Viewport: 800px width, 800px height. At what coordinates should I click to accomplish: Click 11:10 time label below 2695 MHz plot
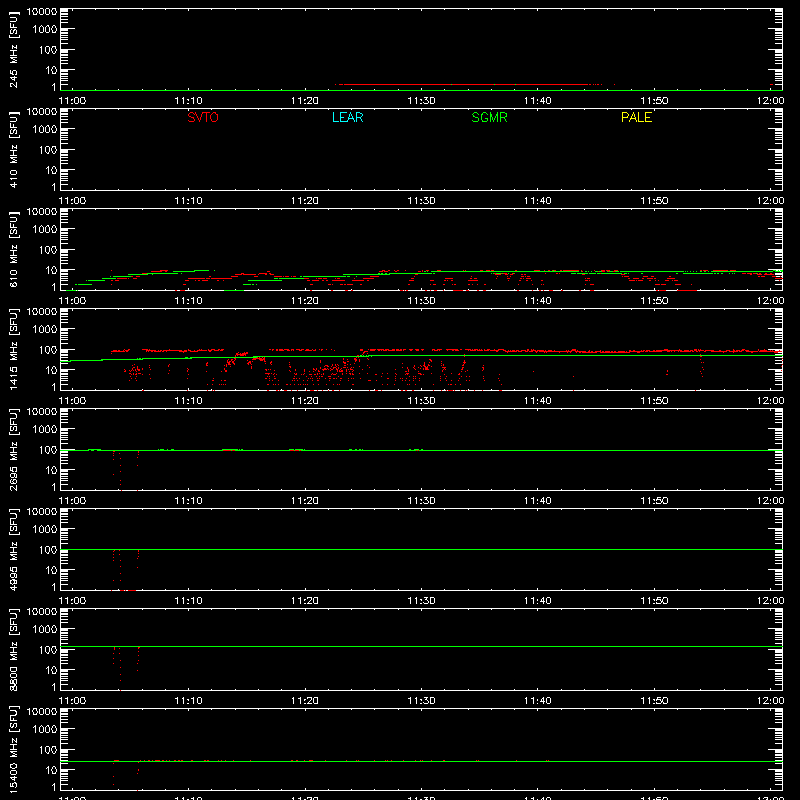[x=188, y=501]
